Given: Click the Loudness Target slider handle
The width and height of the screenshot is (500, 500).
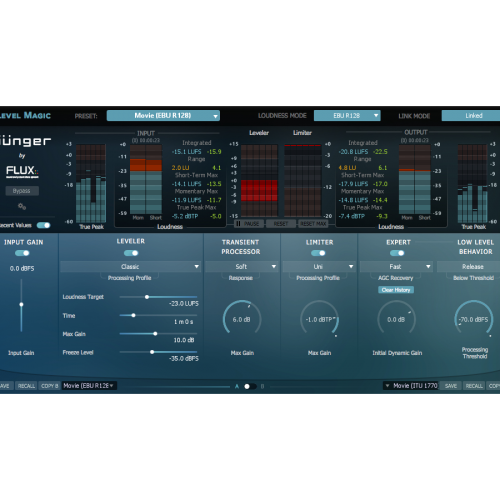Looking at the screenshot, I should 147,297.
